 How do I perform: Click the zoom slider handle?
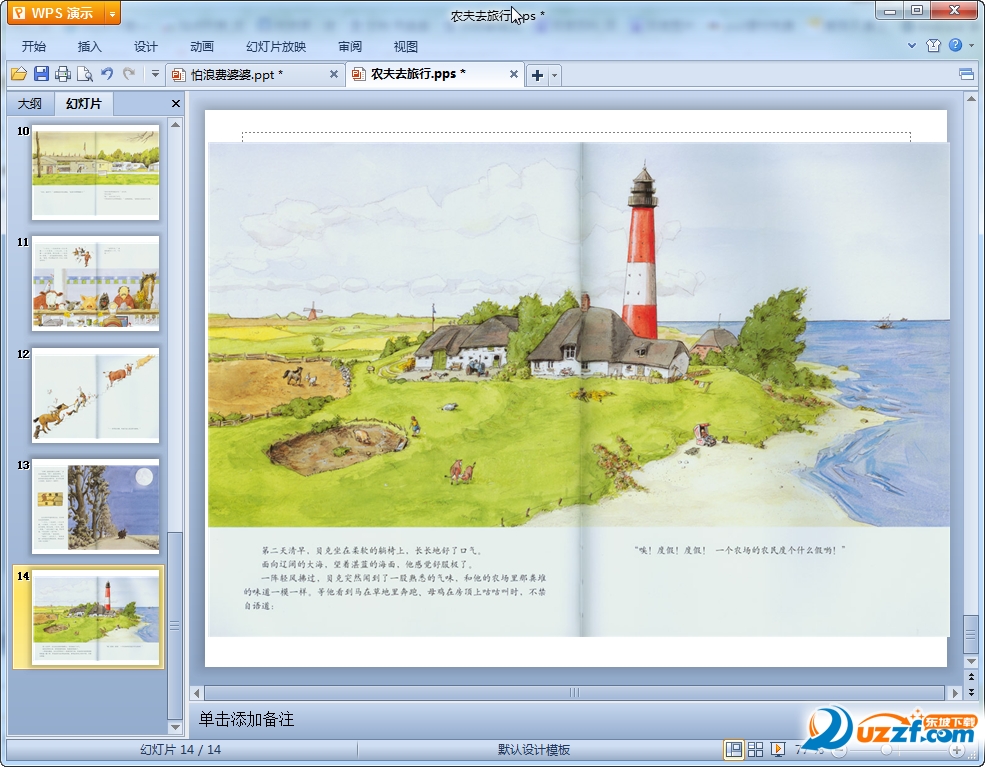(x=886, y=750)
